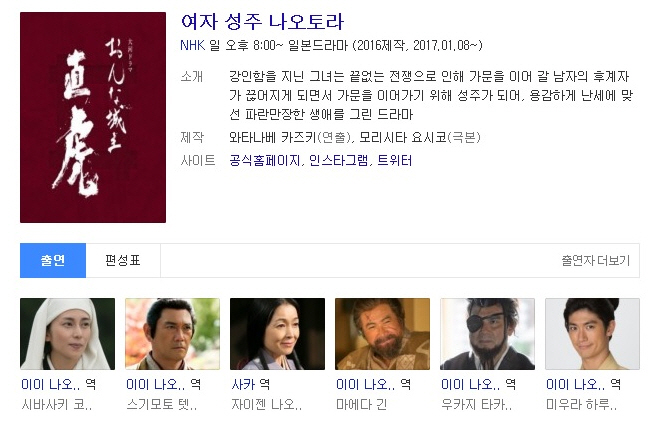Click the 자이젠 나오.. actor name

266,405
